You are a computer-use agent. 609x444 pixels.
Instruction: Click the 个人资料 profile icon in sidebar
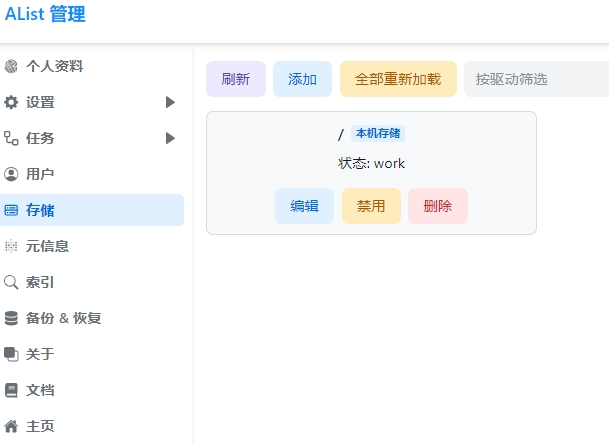[x=11, y=66]
